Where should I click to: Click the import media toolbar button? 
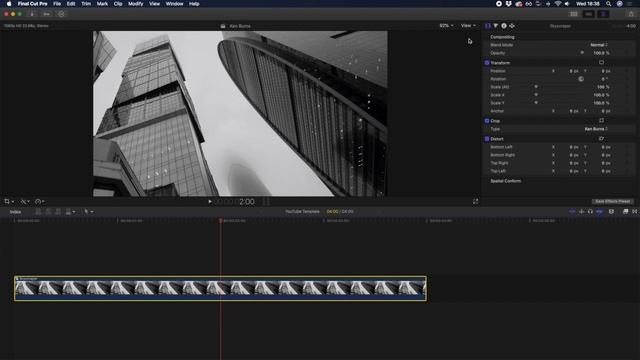click(32, 14)
